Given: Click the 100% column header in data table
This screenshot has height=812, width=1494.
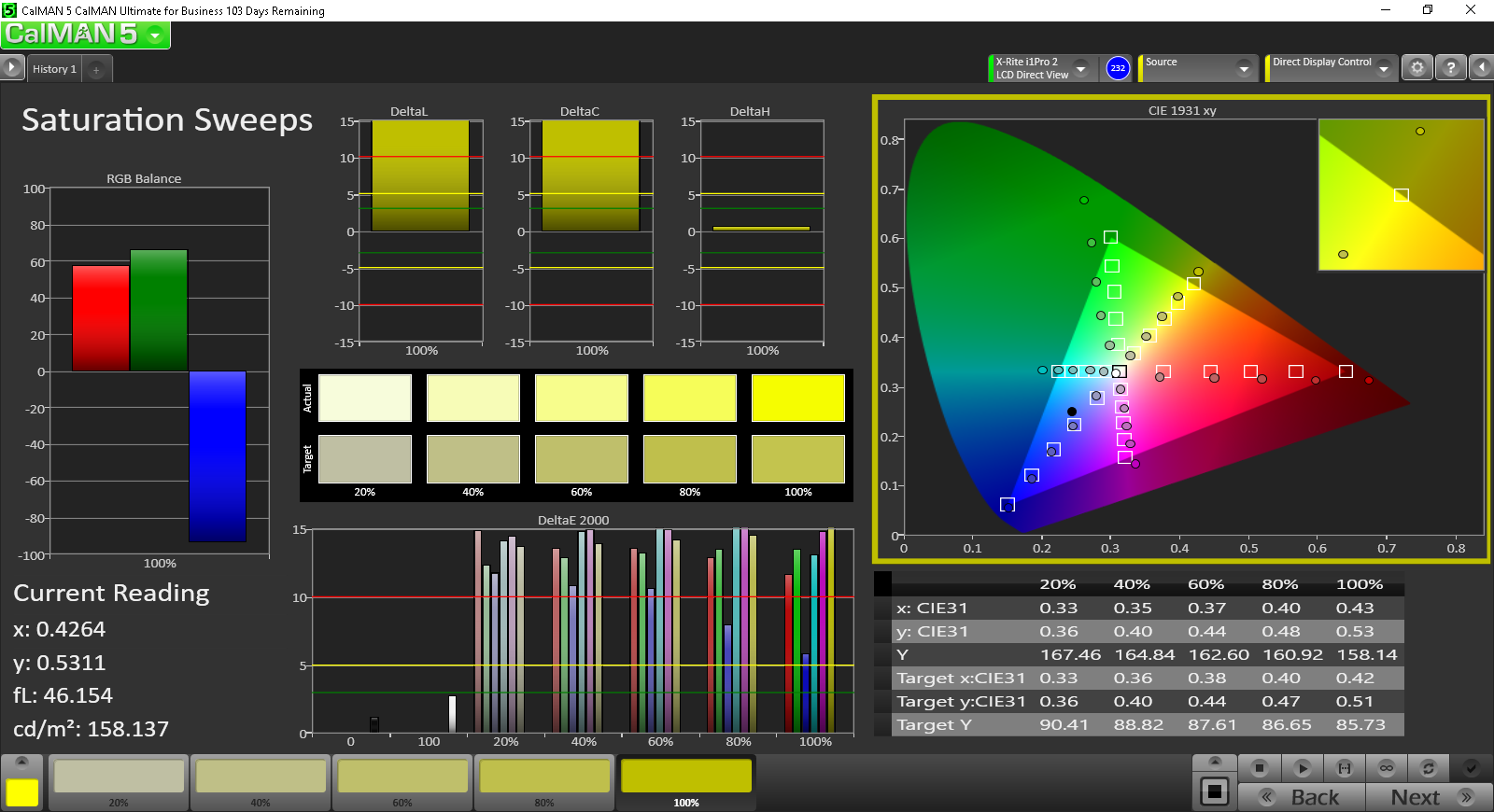Looking at the screenshot, I should pos(1360,584).
